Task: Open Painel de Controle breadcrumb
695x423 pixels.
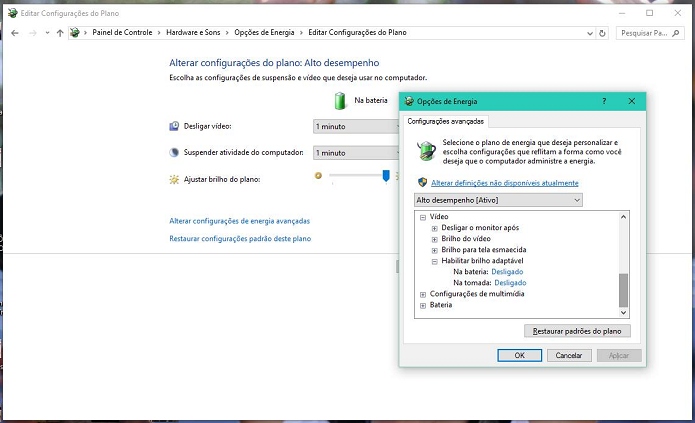Action: (122, 32)
